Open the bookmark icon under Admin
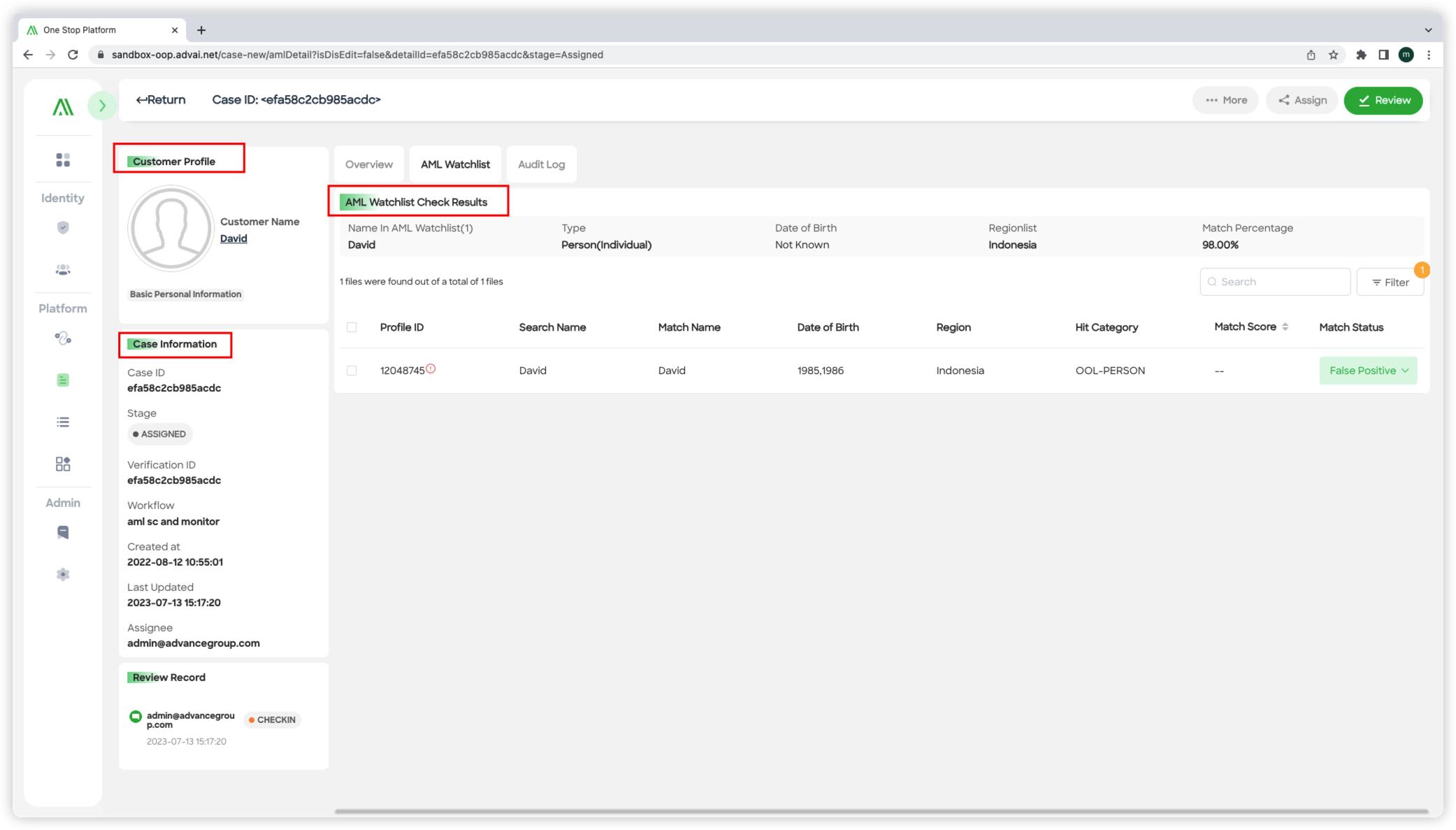 (63, 532)
